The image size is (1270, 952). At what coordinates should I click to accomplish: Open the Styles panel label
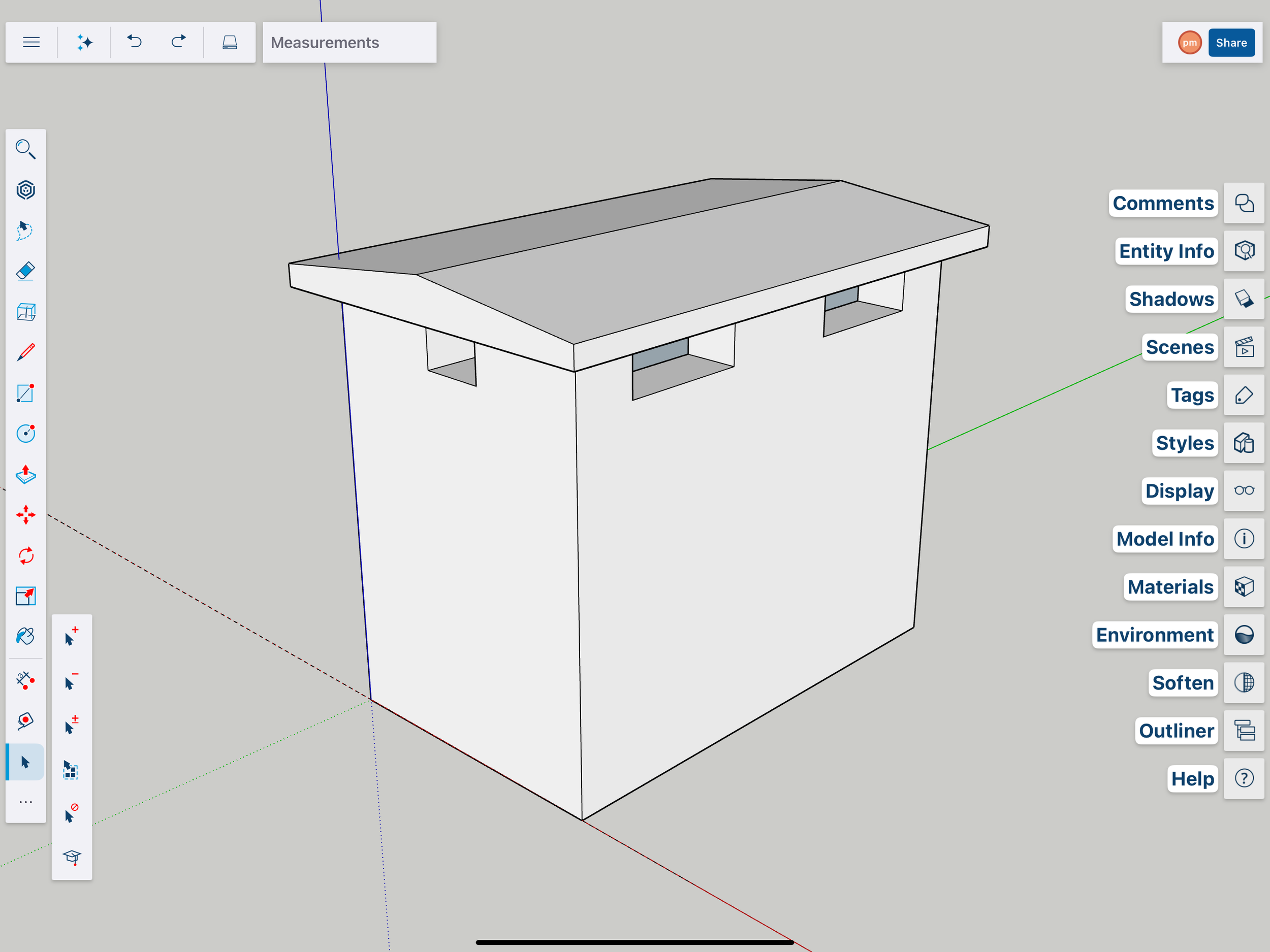click(1185, 443)
